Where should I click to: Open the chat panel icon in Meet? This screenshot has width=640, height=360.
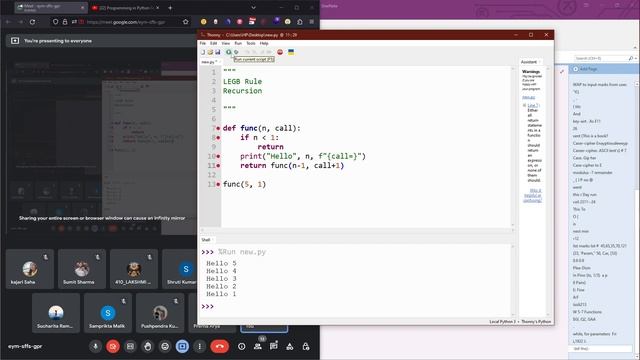[x=273, y=347]
